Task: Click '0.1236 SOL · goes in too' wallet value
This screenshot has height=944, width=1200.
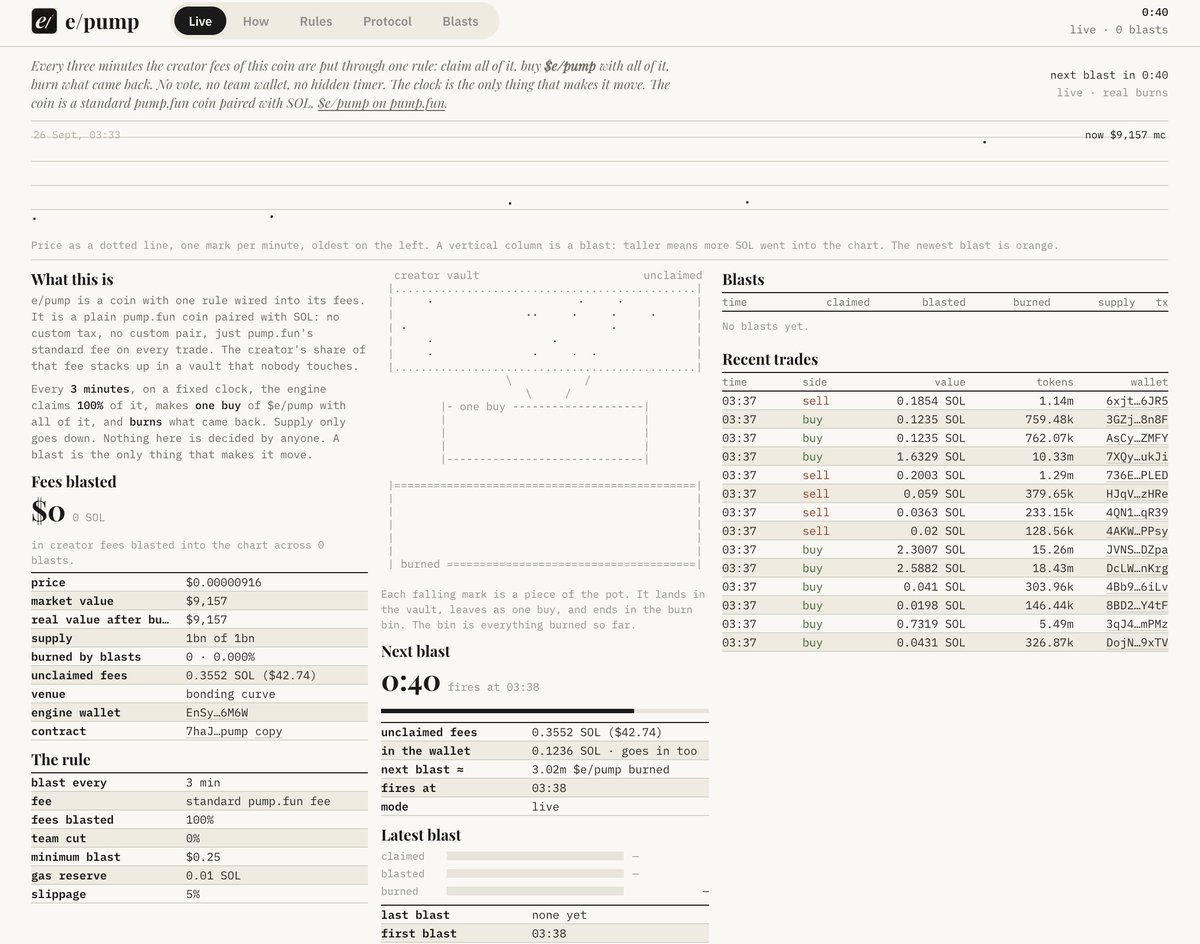Action: tap(614, 751)
